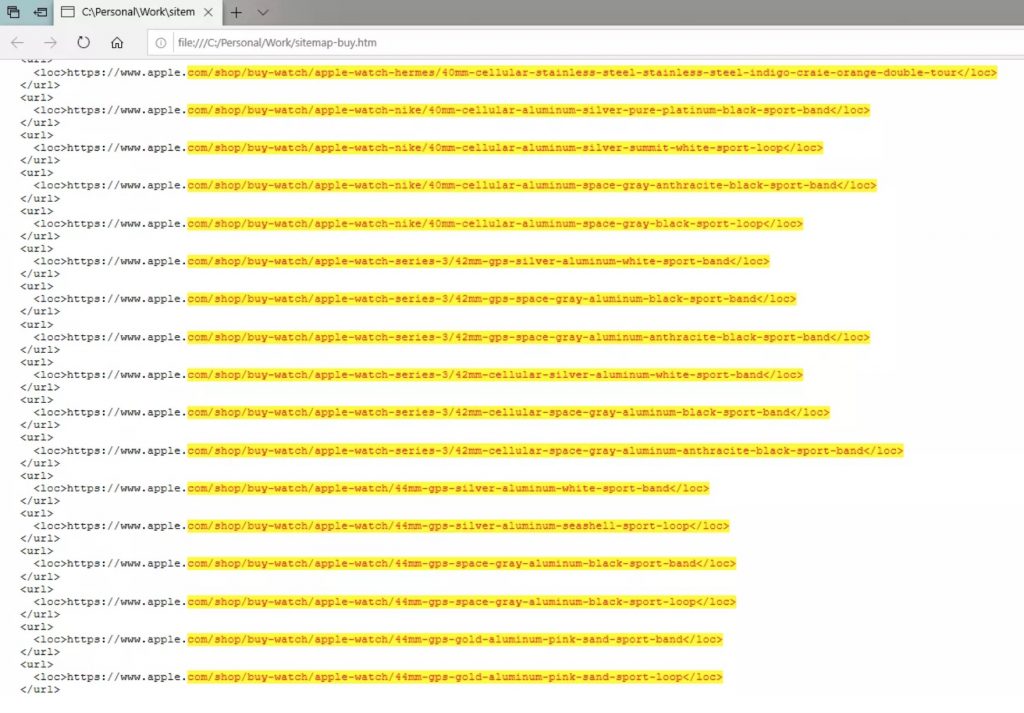Show site information icon in address bar

162,43
